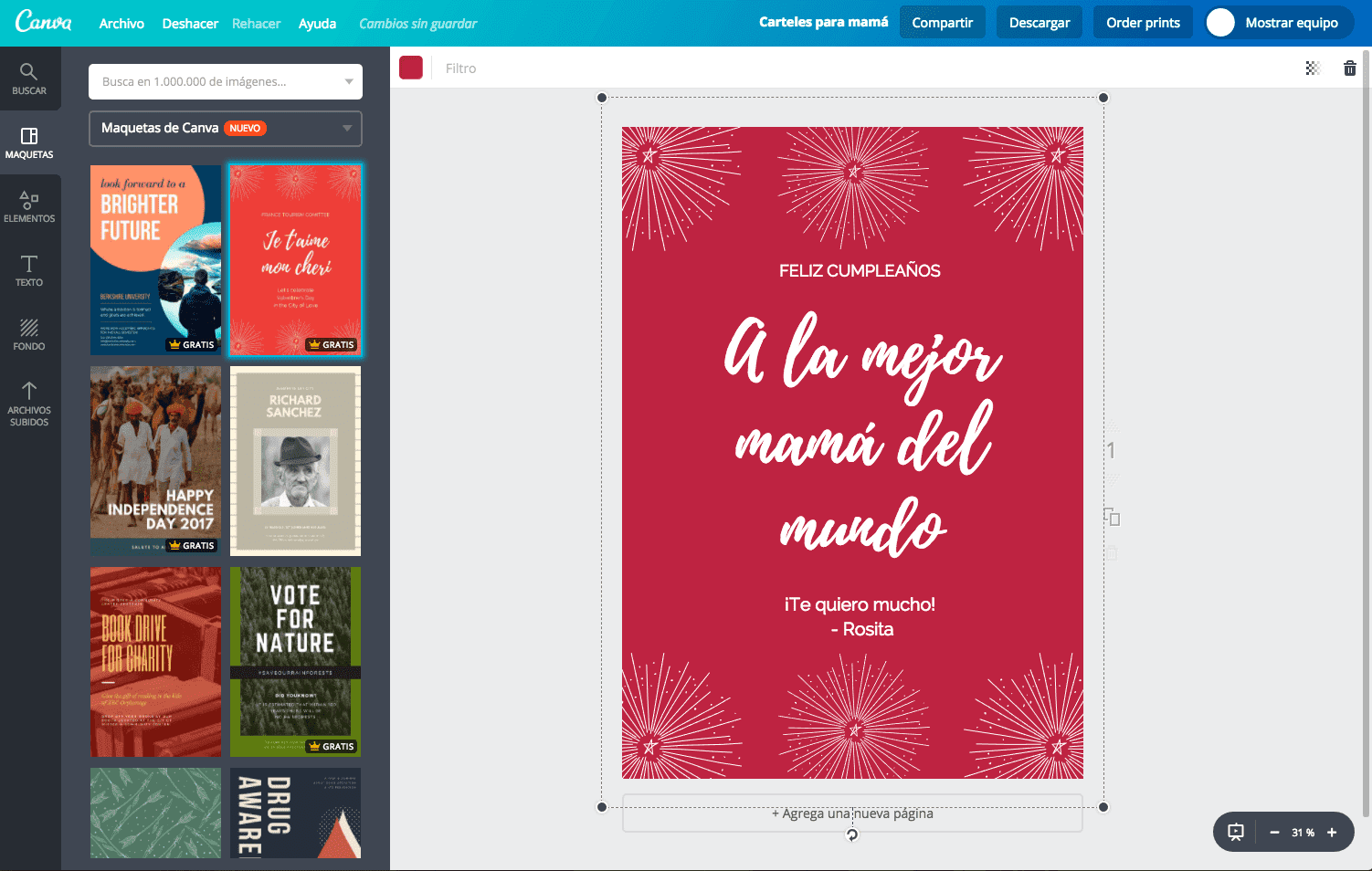Click the Canva logo
Screen dimensions: 1372x871
43,21
